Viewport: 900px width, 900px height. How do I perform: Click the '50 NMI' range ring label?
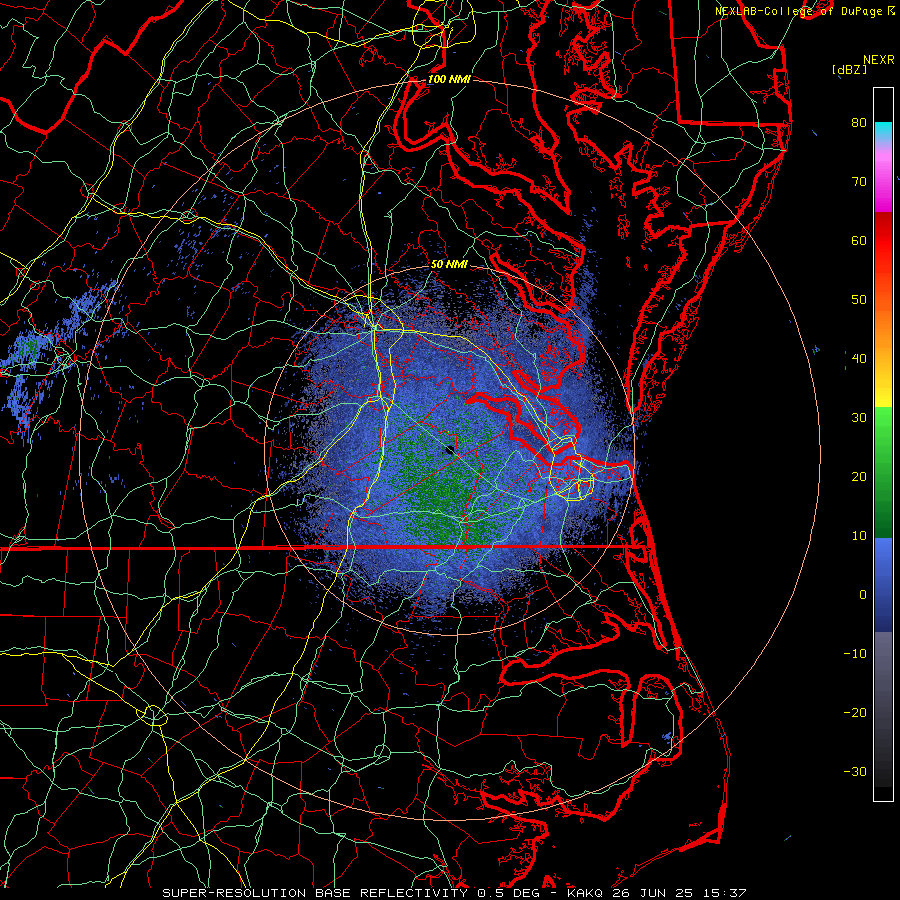[449, 264]
